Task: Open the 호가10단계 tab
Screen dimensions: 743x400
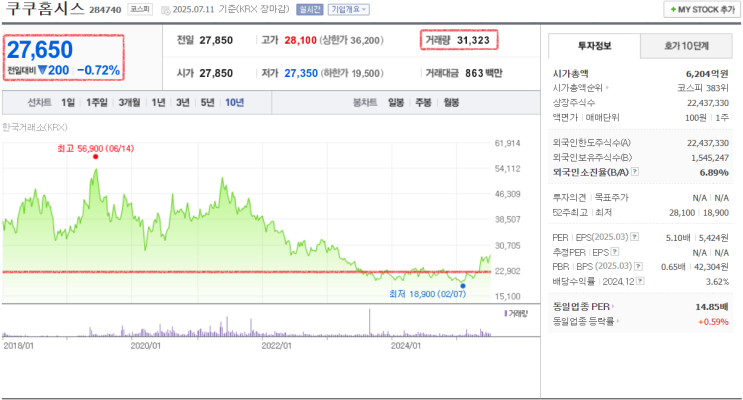Action: click(686, 46)
